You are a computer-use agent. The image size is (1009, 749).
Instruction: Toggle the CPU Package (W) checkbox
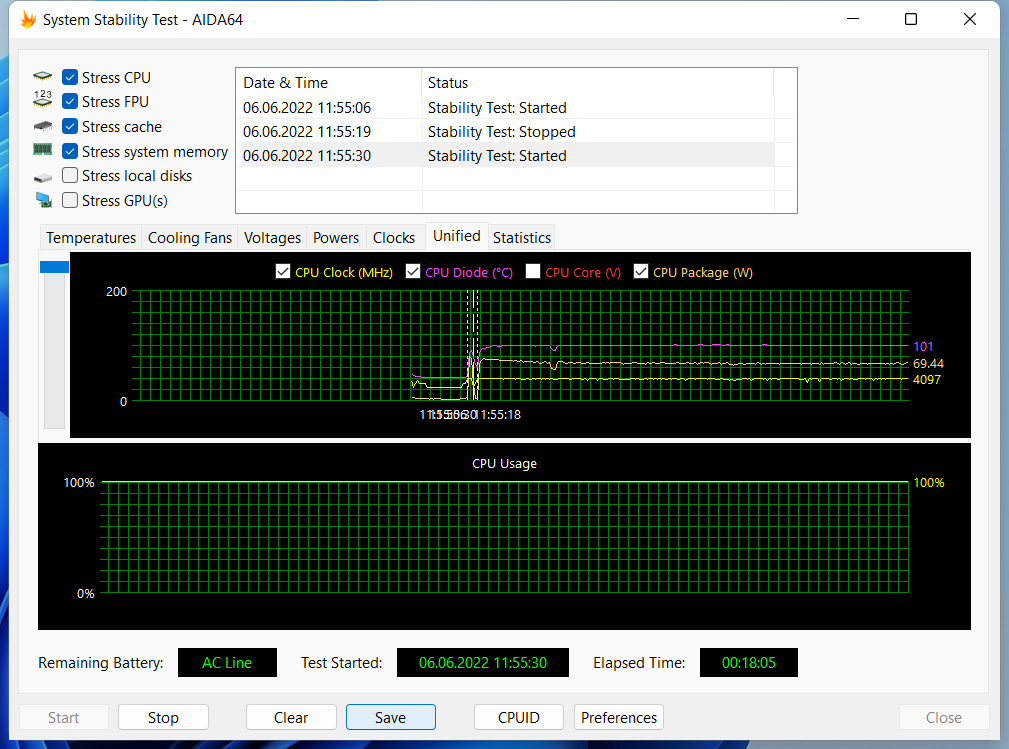point(641,272)
